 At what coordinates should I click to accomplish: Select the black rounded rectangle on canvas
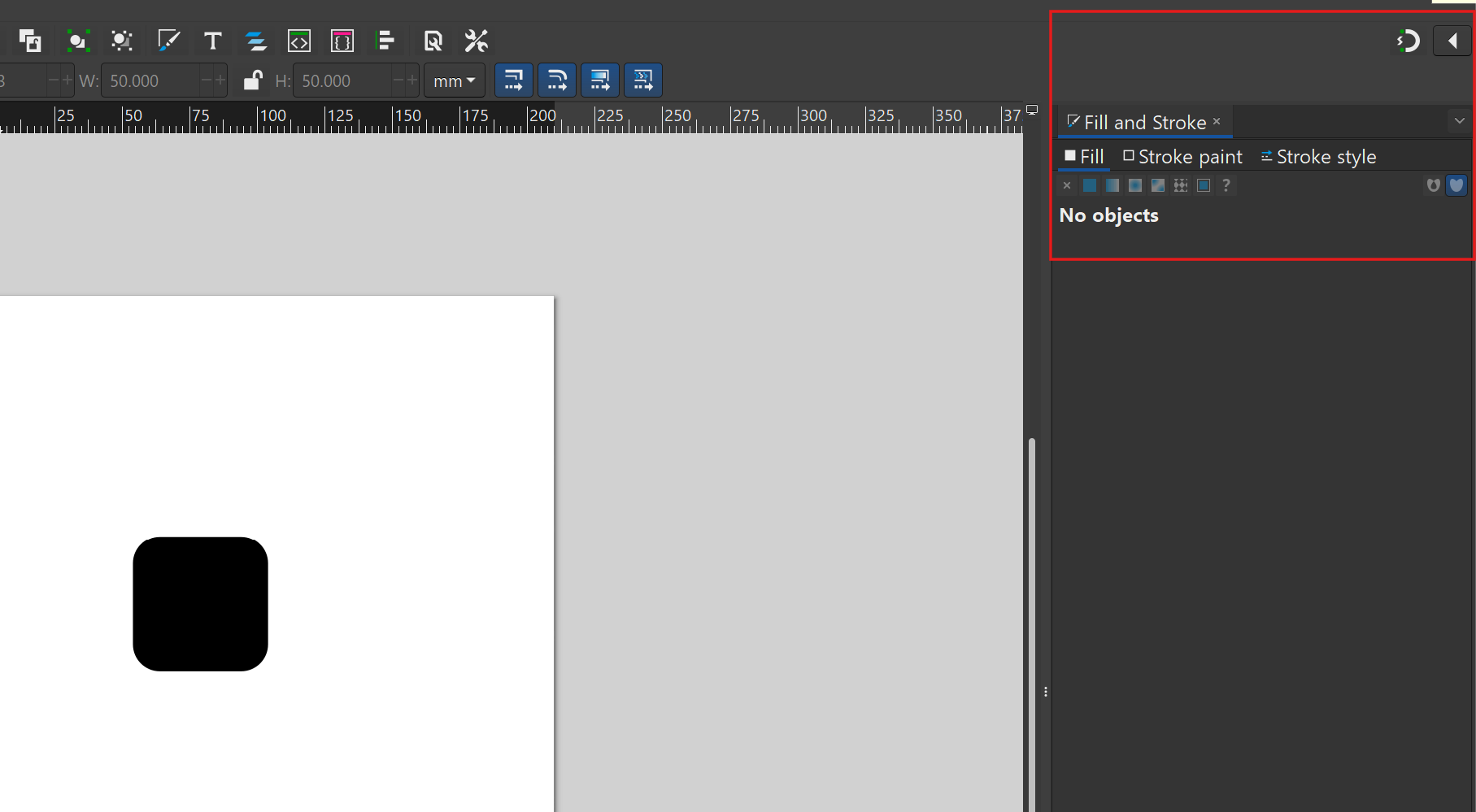[200, 604]
